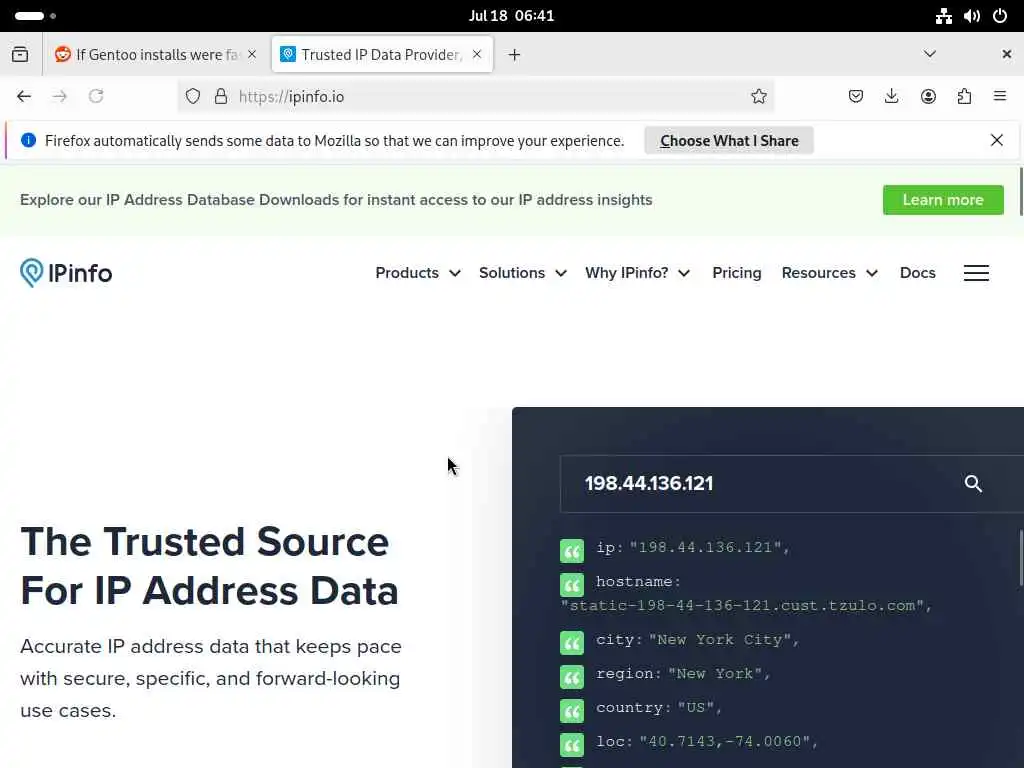The width and height of the screenshot is (1024, 768).
Task: Click the search magnifier in IP box
Action: point(973,484)
